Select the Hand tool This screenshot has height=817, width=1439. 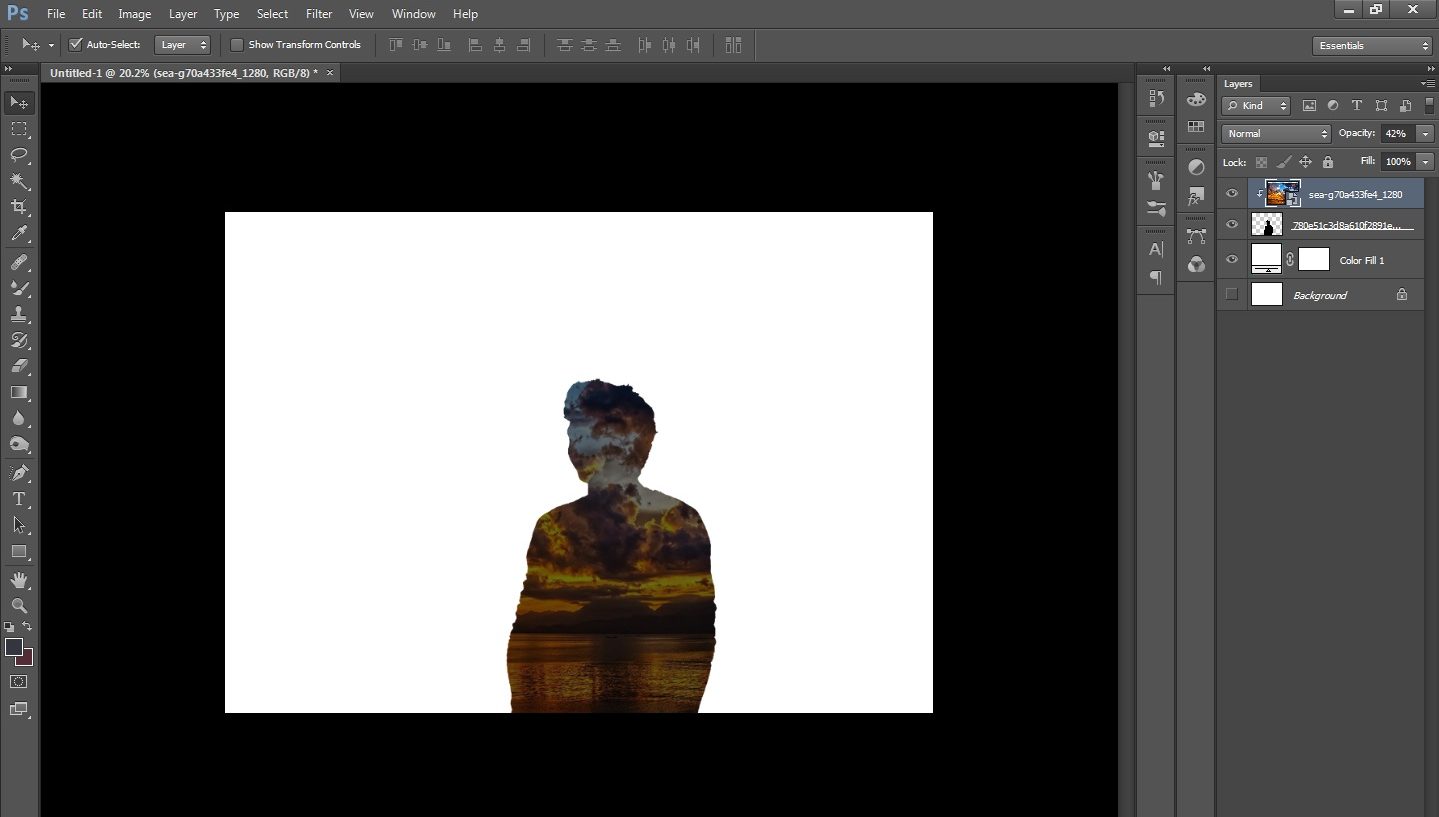[x=19, y=580]
